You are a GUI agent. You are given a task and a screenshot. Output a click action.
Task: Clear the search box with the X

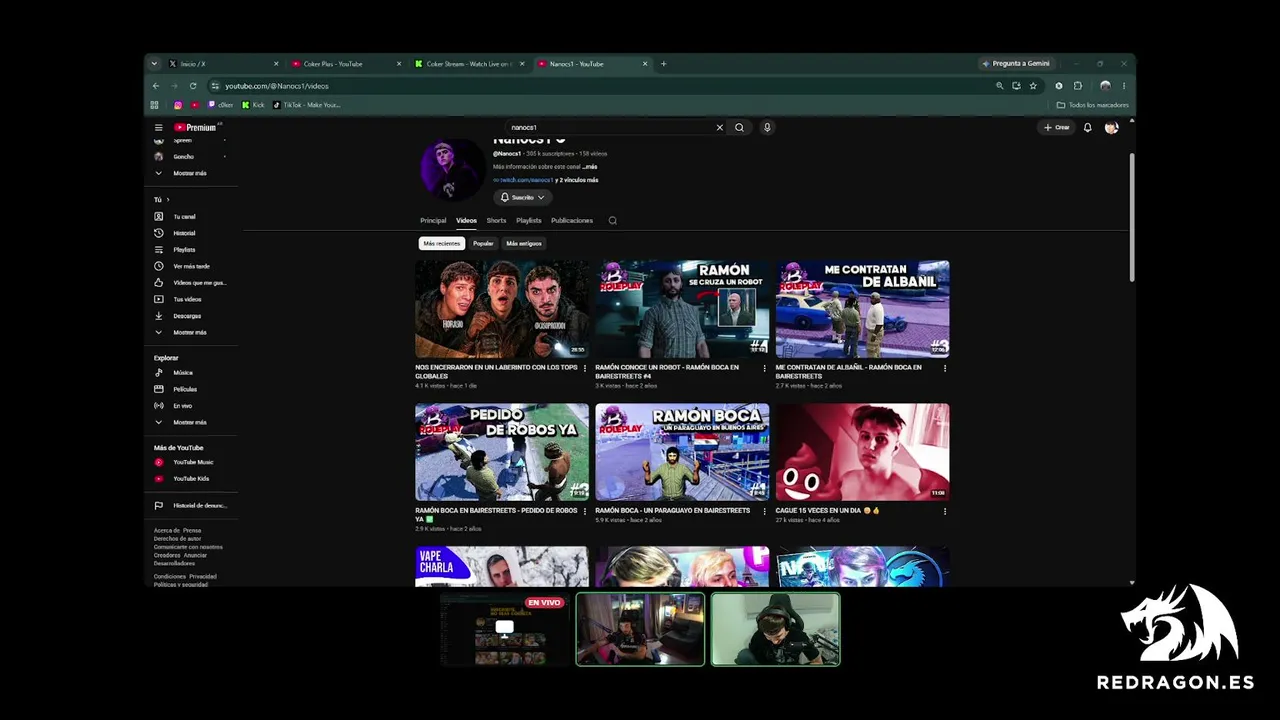pos(719,127)
